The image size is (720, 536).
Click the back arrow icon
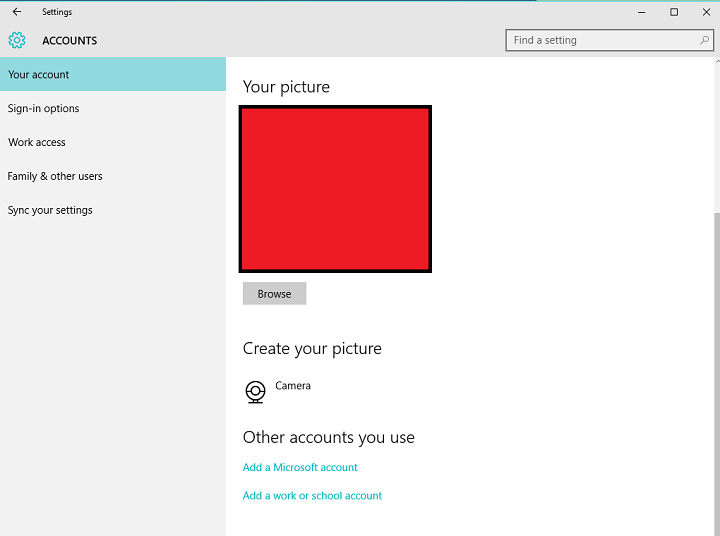(17, 12)
